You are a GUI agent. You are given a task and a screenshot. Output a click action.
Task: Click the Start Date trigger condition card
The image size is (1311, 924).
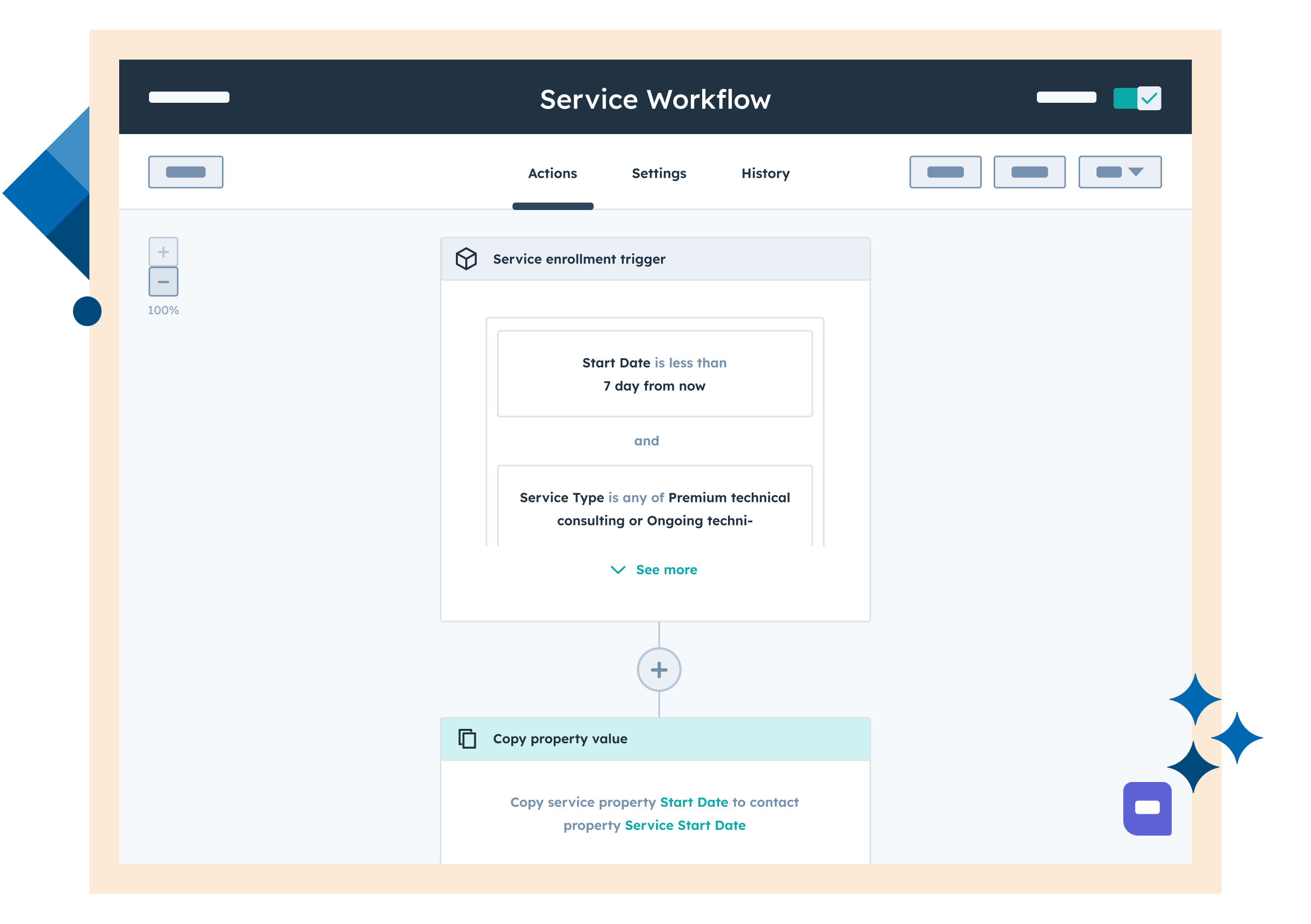click(x=655, y=373)
